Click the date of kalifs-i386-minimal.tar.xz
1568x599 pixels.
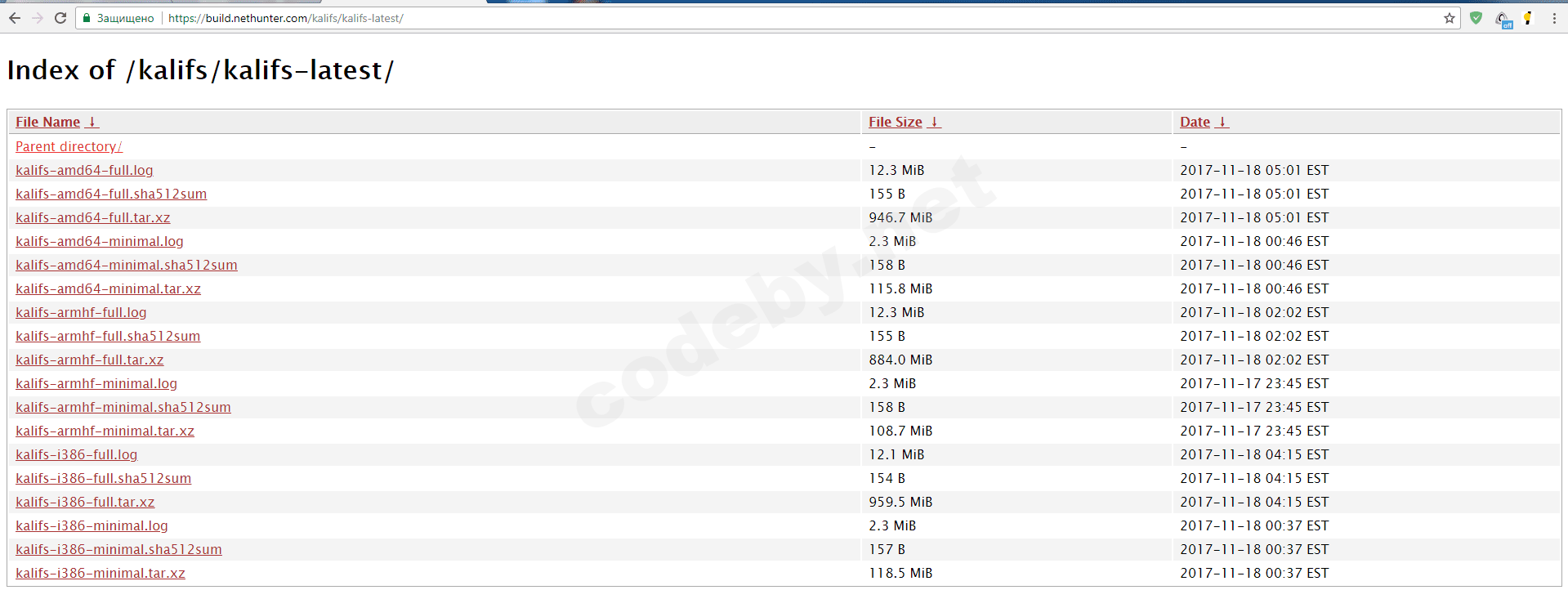(x=1254, y=573)
